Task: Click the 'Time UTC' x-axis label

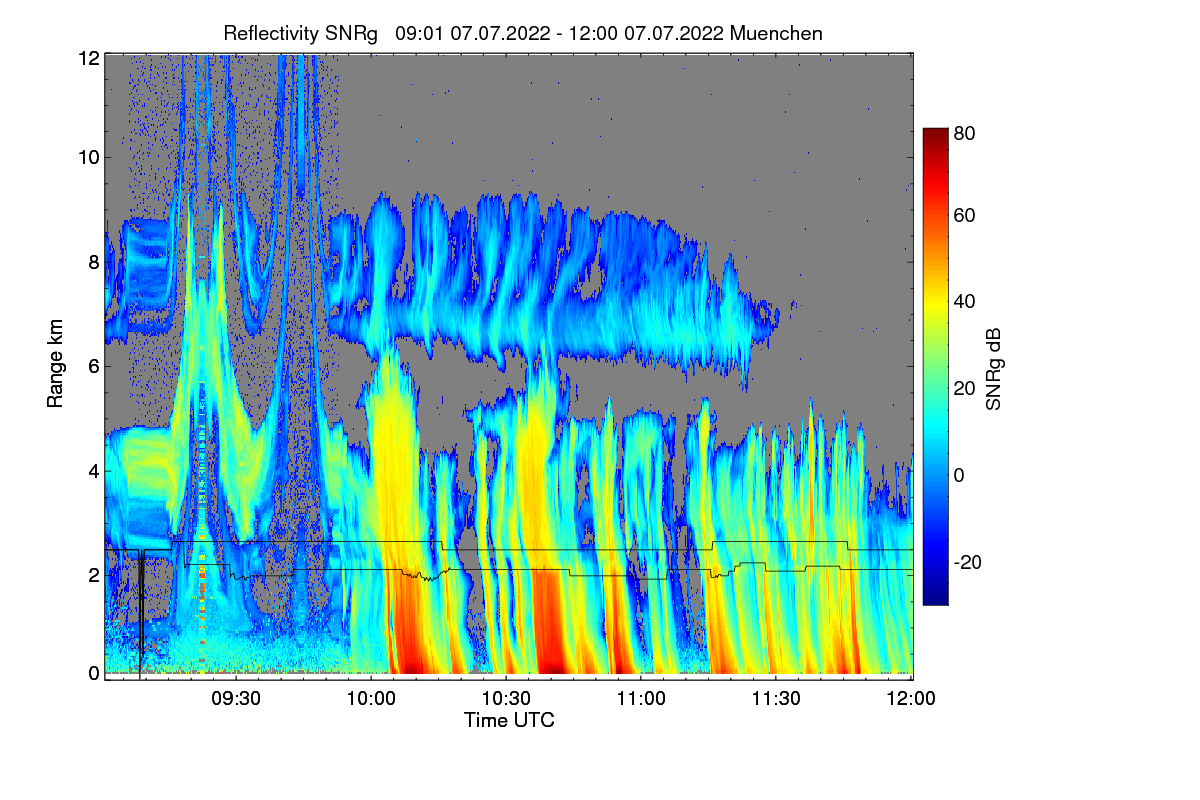Action: coord(509,720)
